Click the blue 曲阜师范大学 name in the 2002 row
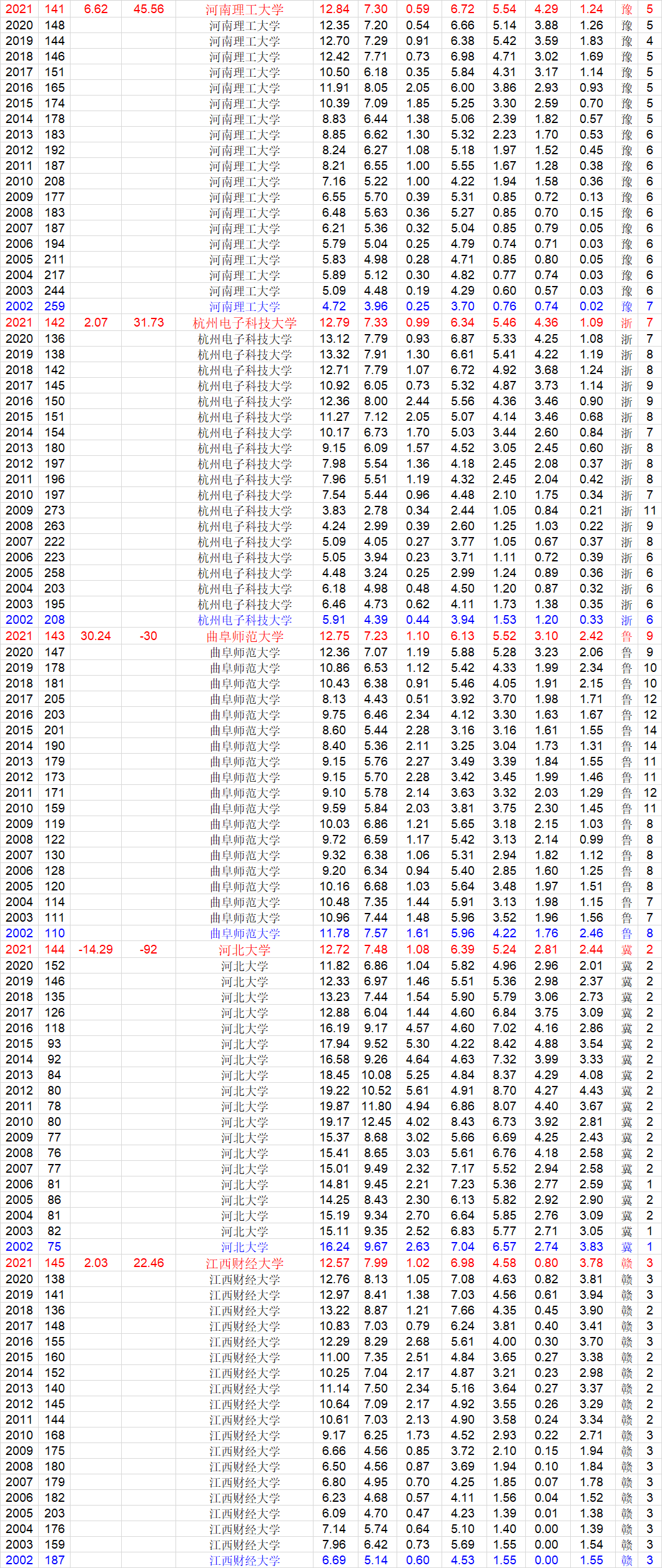This screenshot has width=662, height=1568. pos(244,934)
